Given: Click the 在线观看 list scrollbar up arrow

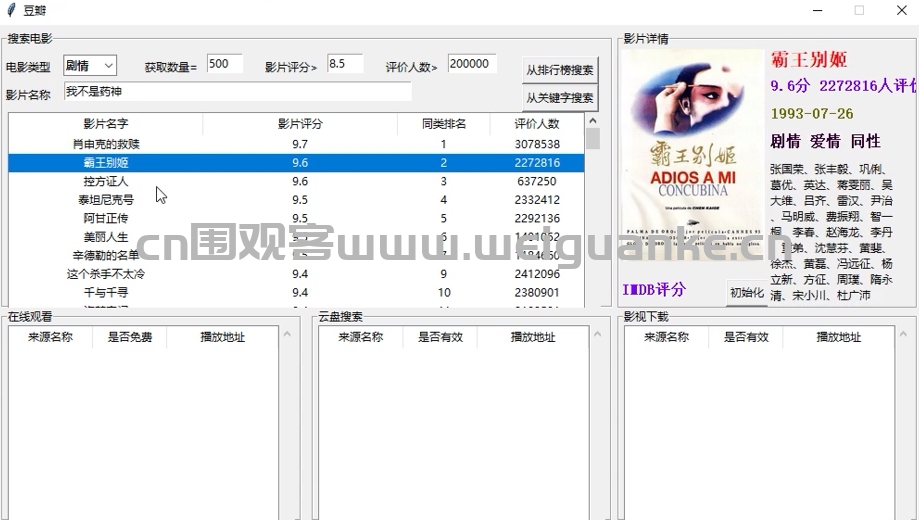Looking at the screenshot, I should [x=287, y=334].
